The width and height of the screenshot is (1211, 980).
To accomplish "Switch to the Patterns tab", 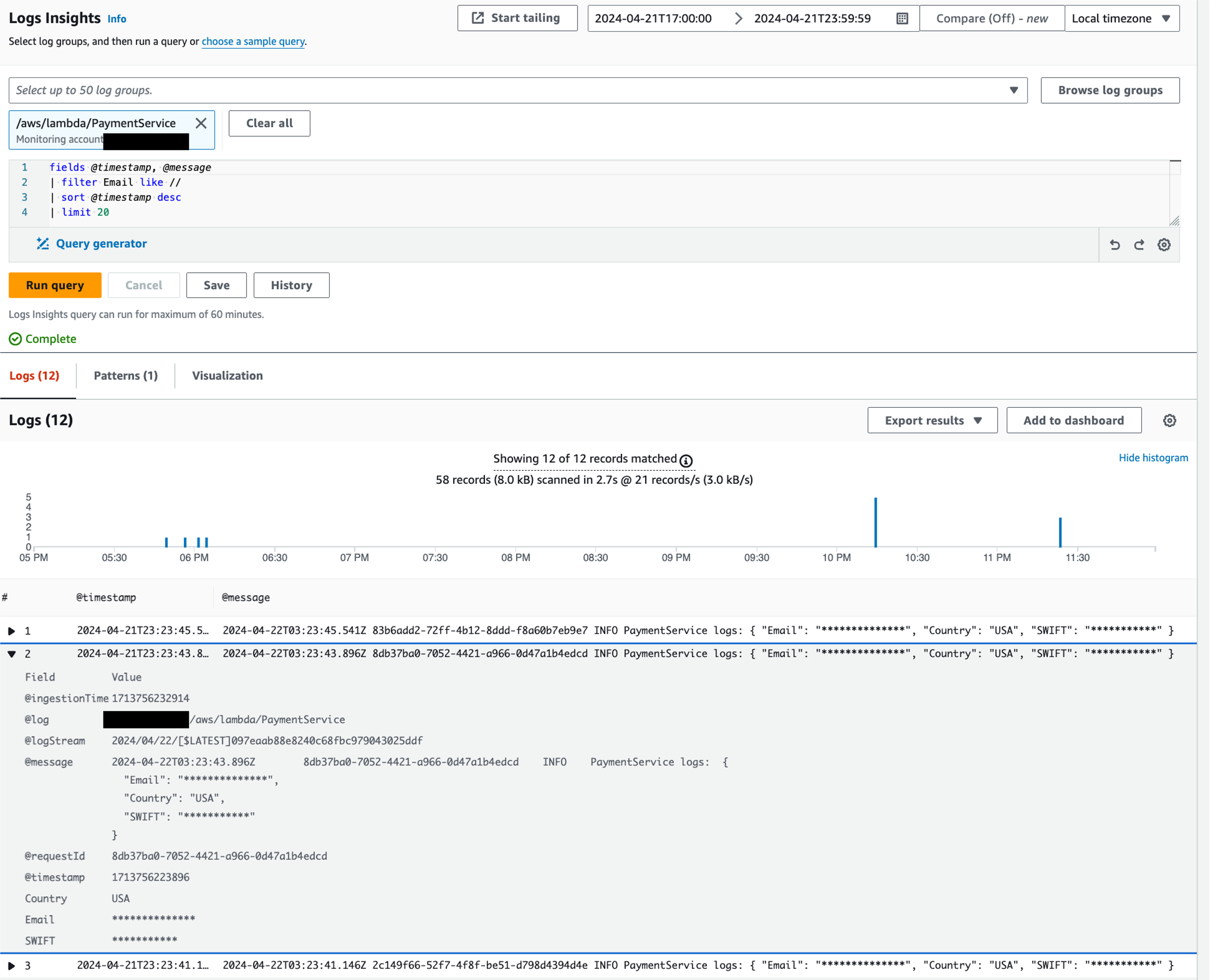I will 125,376.
